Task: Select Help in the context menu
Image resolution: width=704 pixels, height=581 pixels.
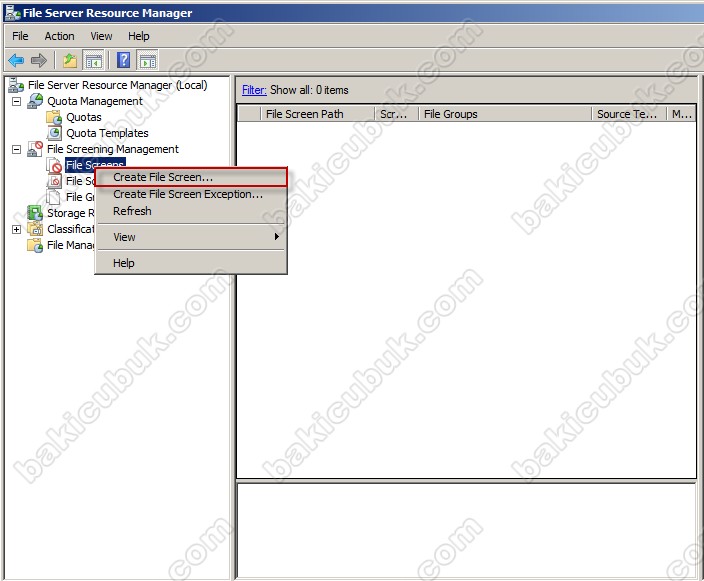Action: (x=191, y=263)
